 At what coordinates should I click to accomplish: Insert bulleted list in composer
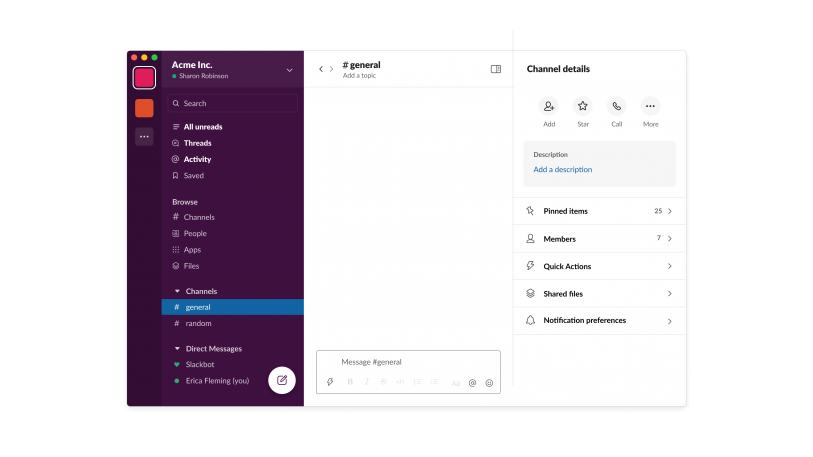coord(434,382)
